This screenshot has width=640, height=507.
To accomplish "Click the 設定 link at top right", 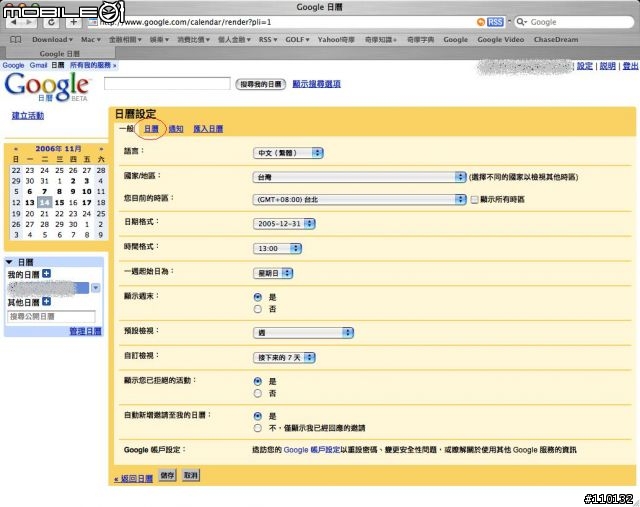I will click(x=584, y=66).
